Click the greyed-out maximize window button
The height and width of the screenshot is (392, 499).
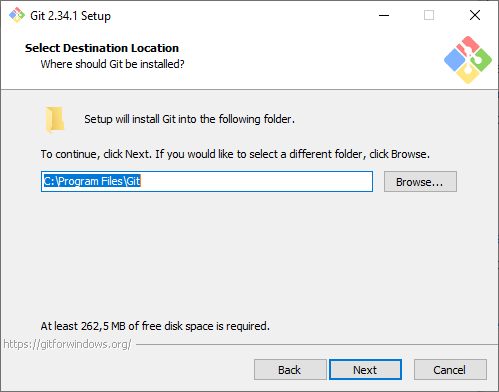point(429,15)
